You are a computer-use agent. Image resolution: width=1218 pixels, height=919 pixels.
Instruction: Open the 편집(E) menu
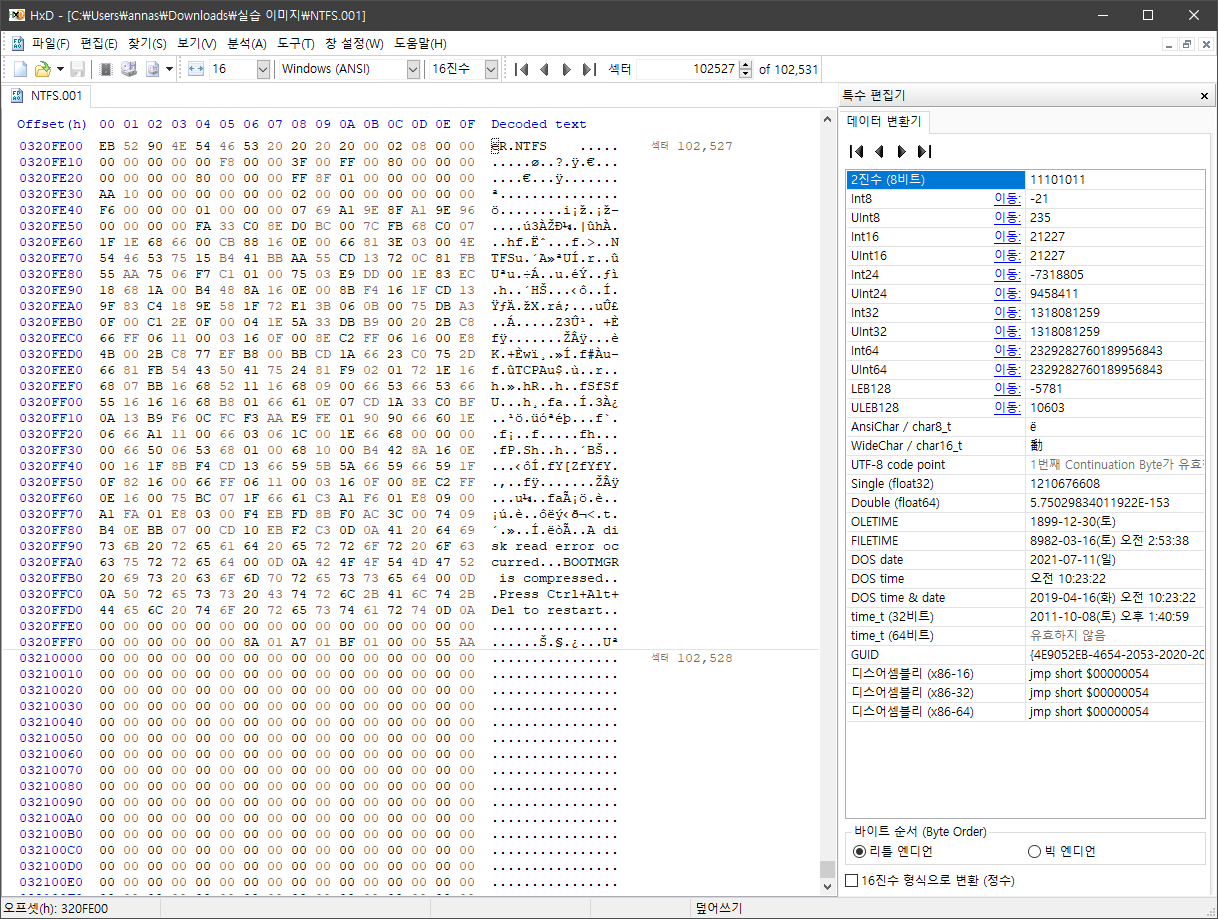[98, 44]
